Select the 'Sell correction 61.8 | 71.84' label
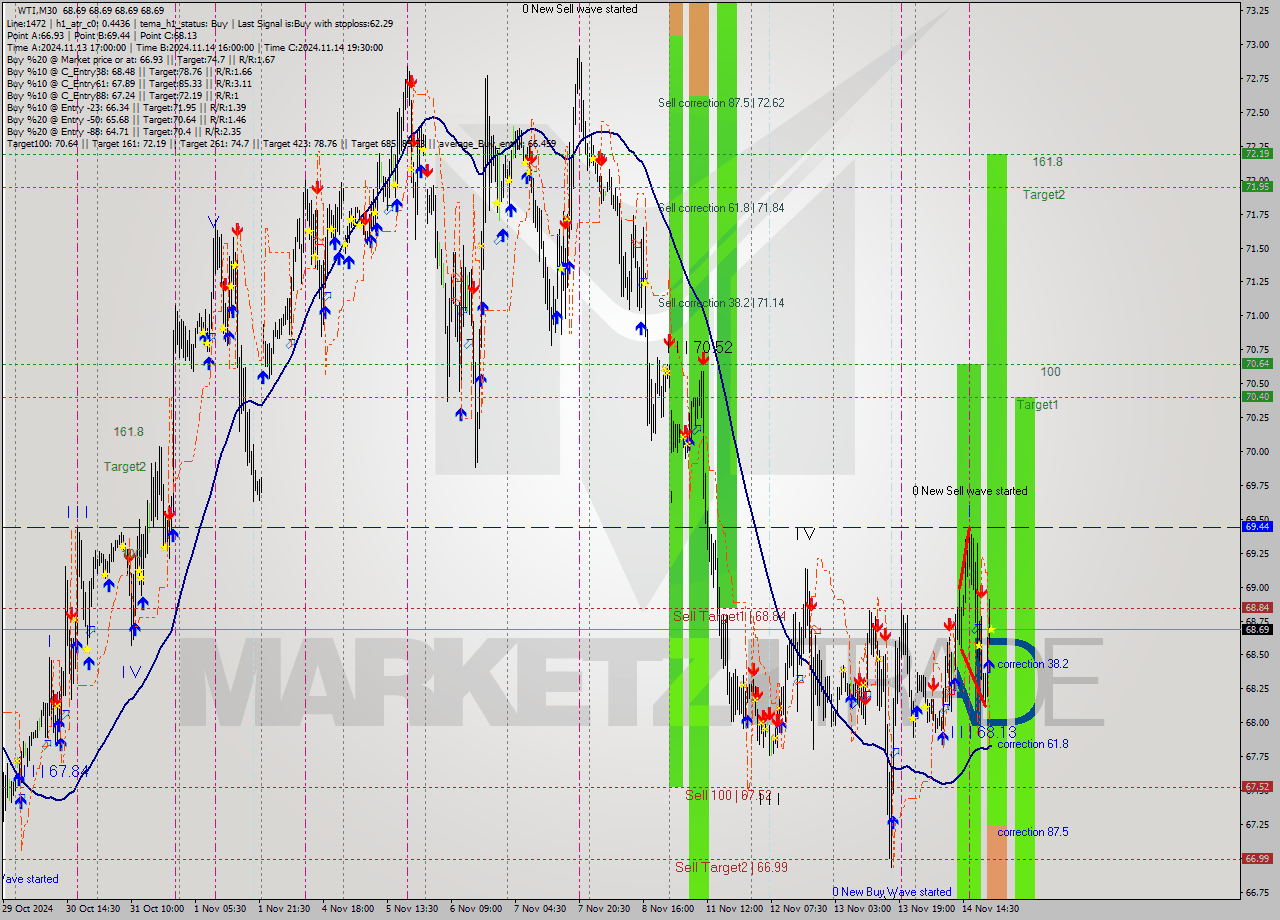The width and height of the screenshot is (1280, 920). tap(721, 208)
